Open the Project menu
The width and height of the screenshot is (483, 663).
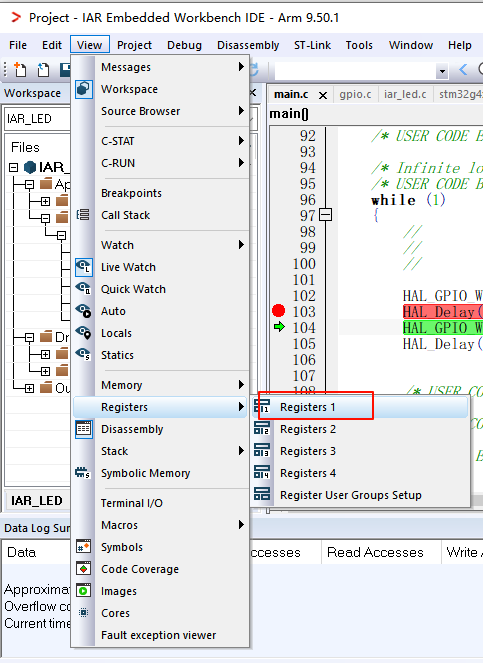click(x=134, y=45)
